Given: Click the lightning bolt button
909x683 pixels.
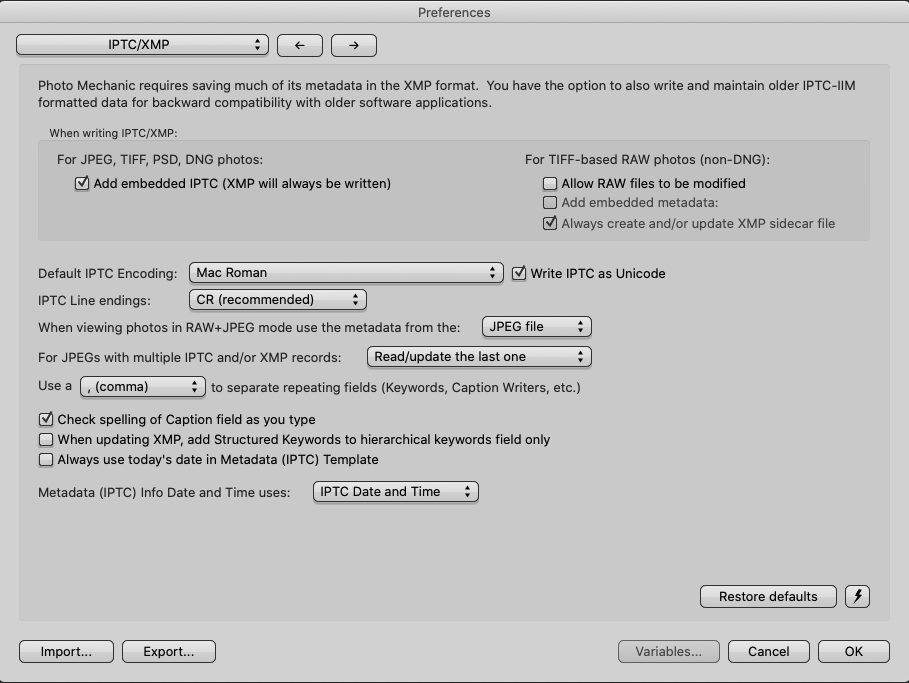Looking at the screenshot, I should pyautogui.click(x=857, y=597).
